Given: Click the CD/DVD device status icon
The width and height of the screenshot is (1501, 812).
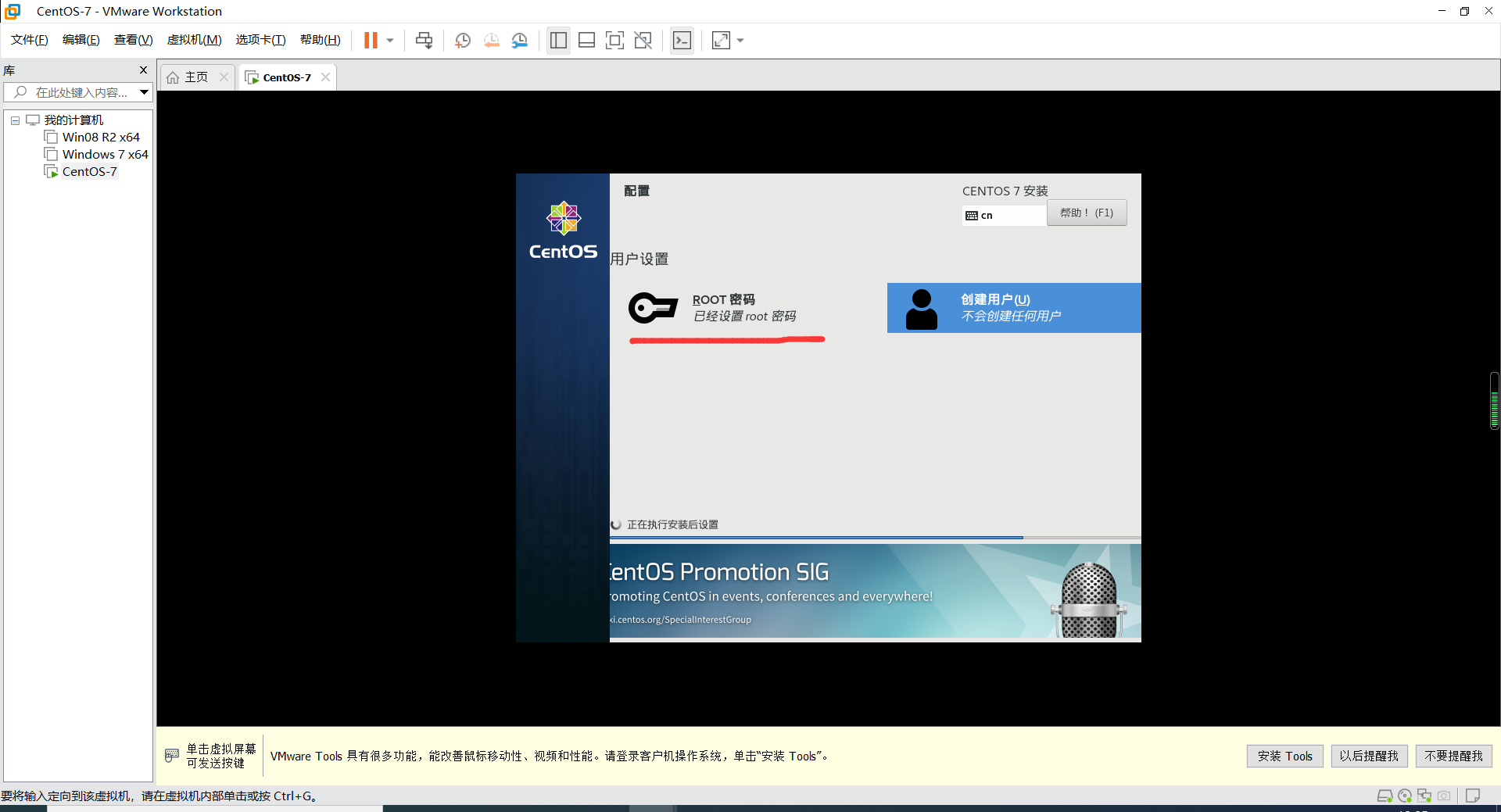Looking at the screenshot, I should (1405, 796).
